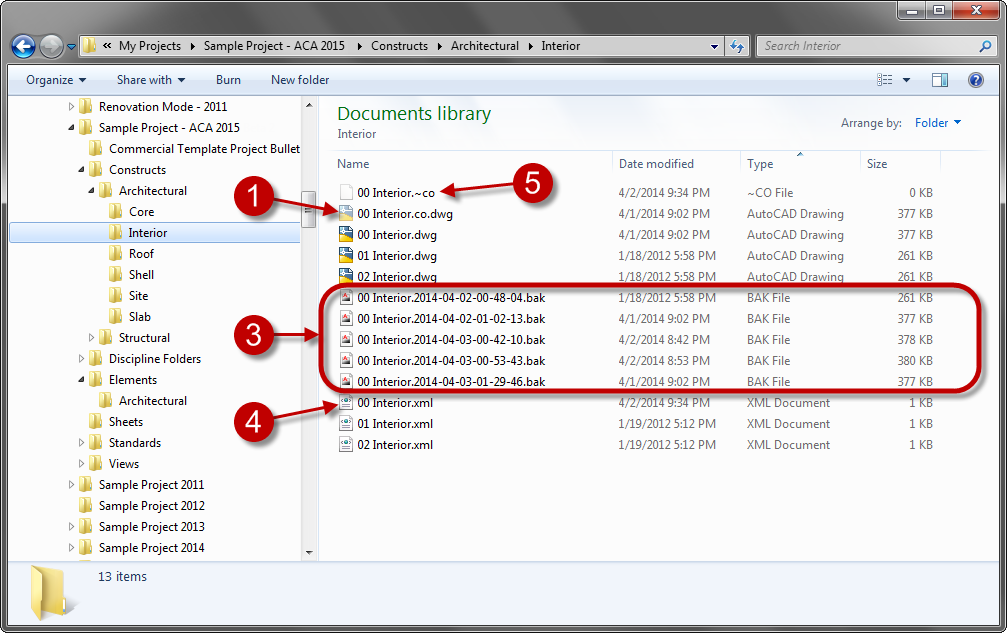The image size is (1007, 633).
Task: Click the Back navigation arrow
Action: point(22,45)
